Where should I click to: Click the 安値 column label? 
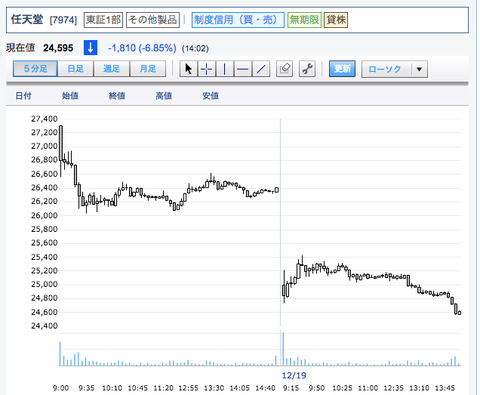[210, 96]
